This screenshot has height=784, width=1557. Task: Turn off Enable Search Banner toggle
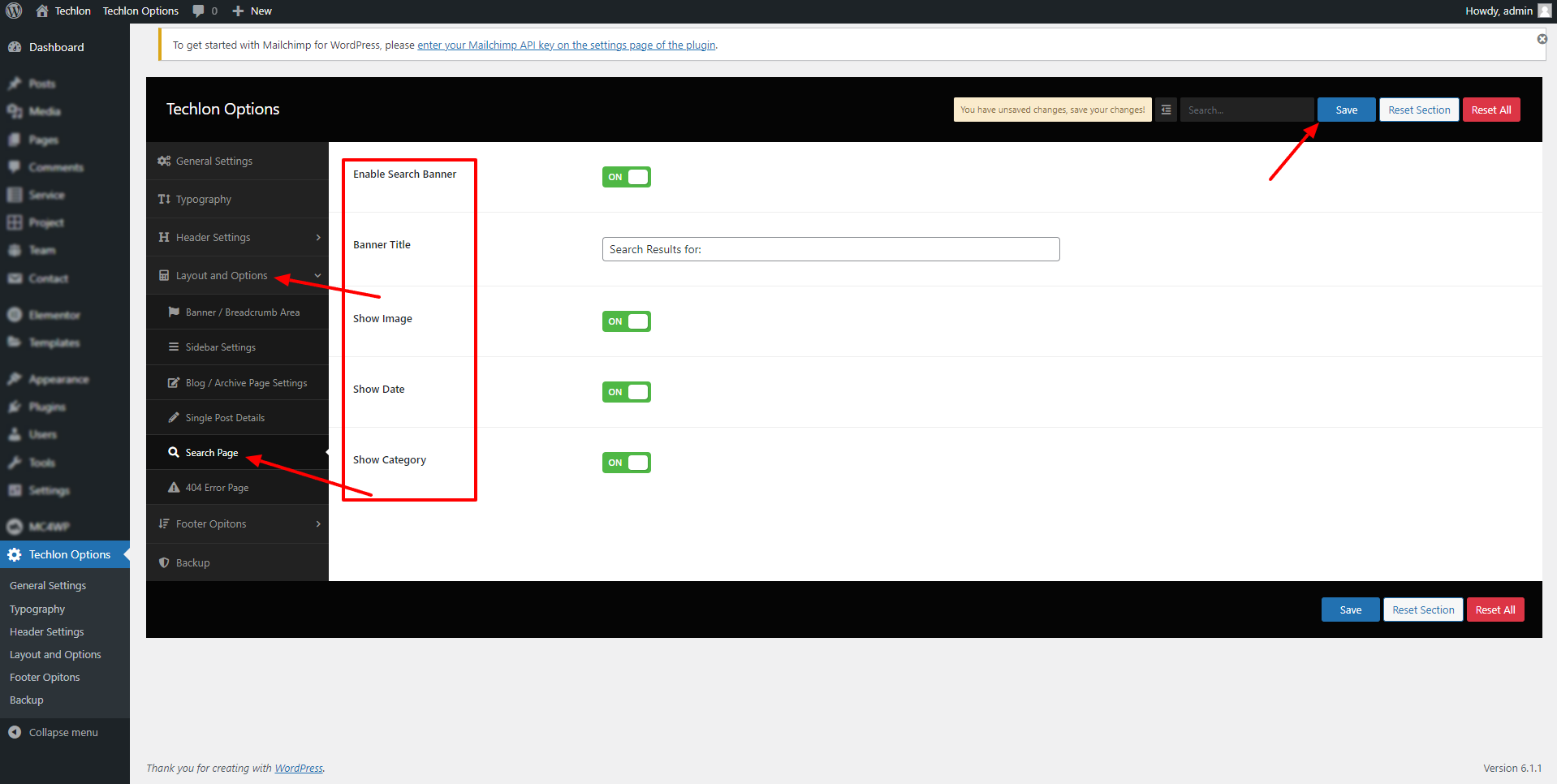[x=626, y=177]
